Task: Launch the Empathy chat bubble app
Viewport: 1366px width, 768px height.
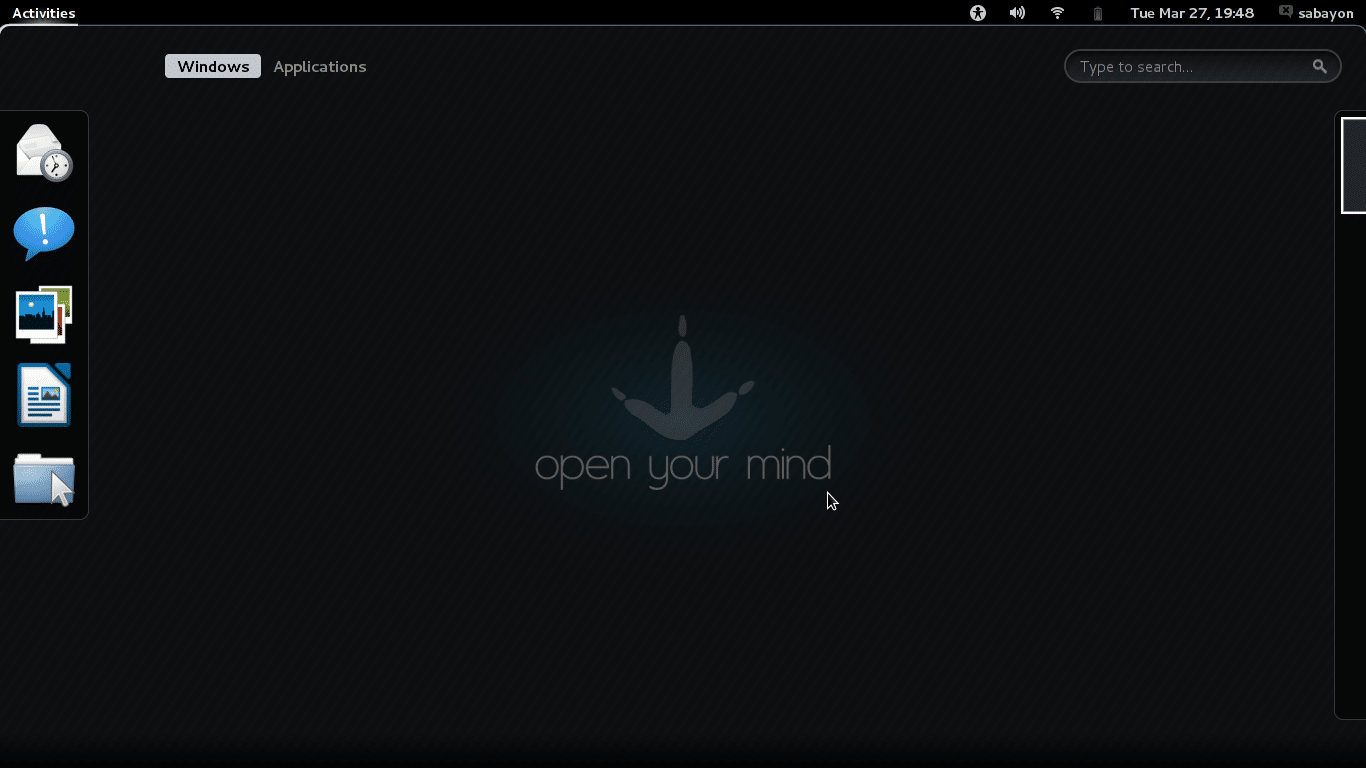Action: pyautogui.click(x=44, y=233)
